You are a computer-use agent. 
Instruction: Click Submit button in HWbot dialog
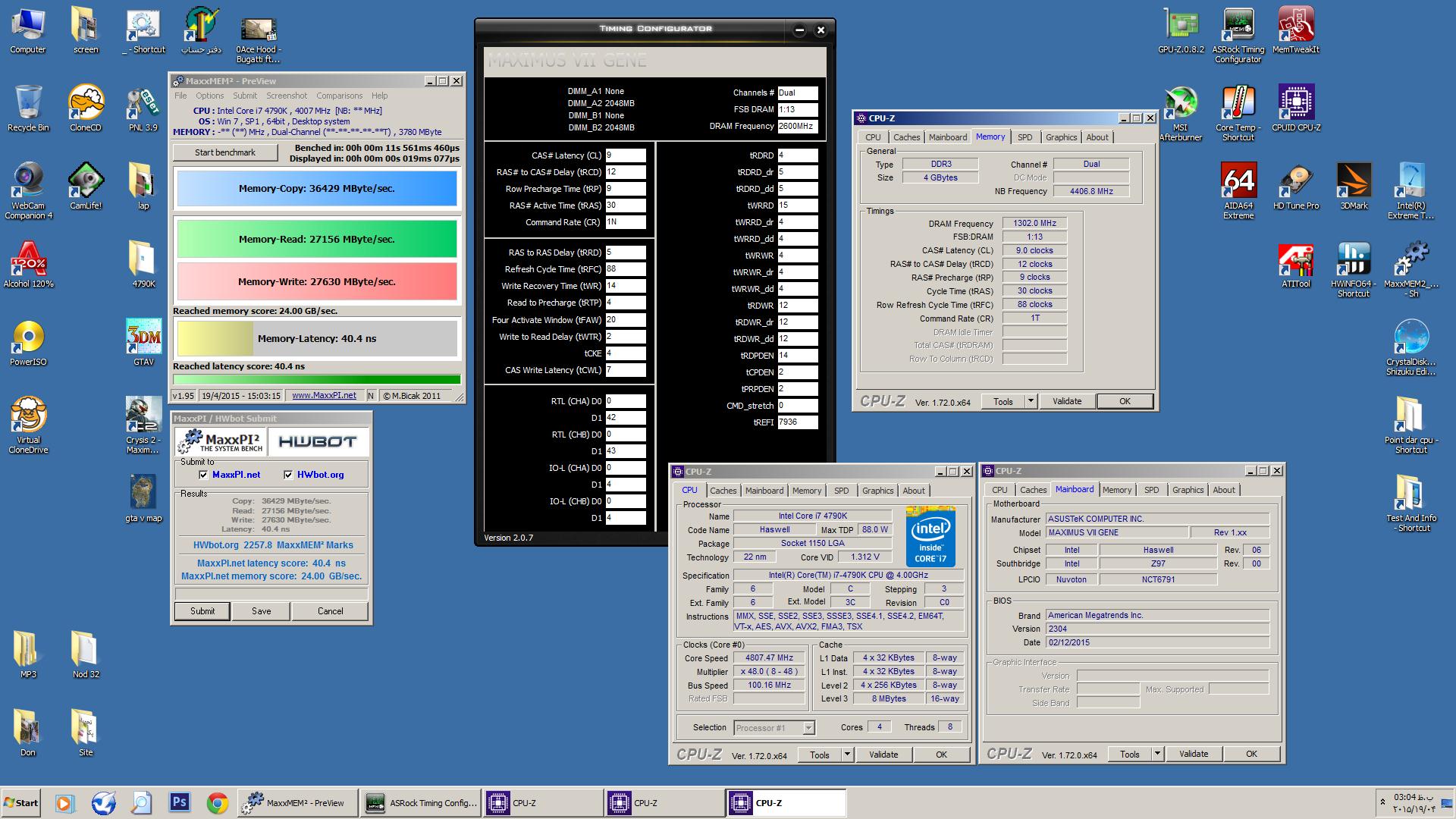202,611
